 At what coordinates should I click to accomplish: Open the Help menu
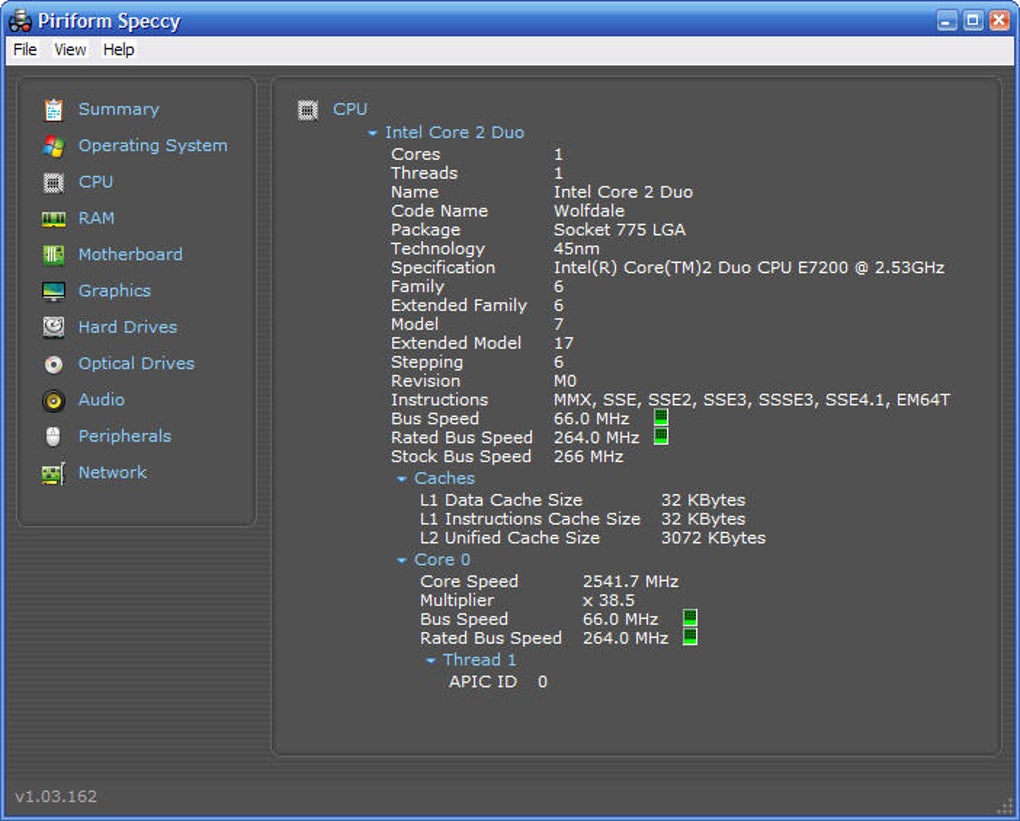[118, 50]
